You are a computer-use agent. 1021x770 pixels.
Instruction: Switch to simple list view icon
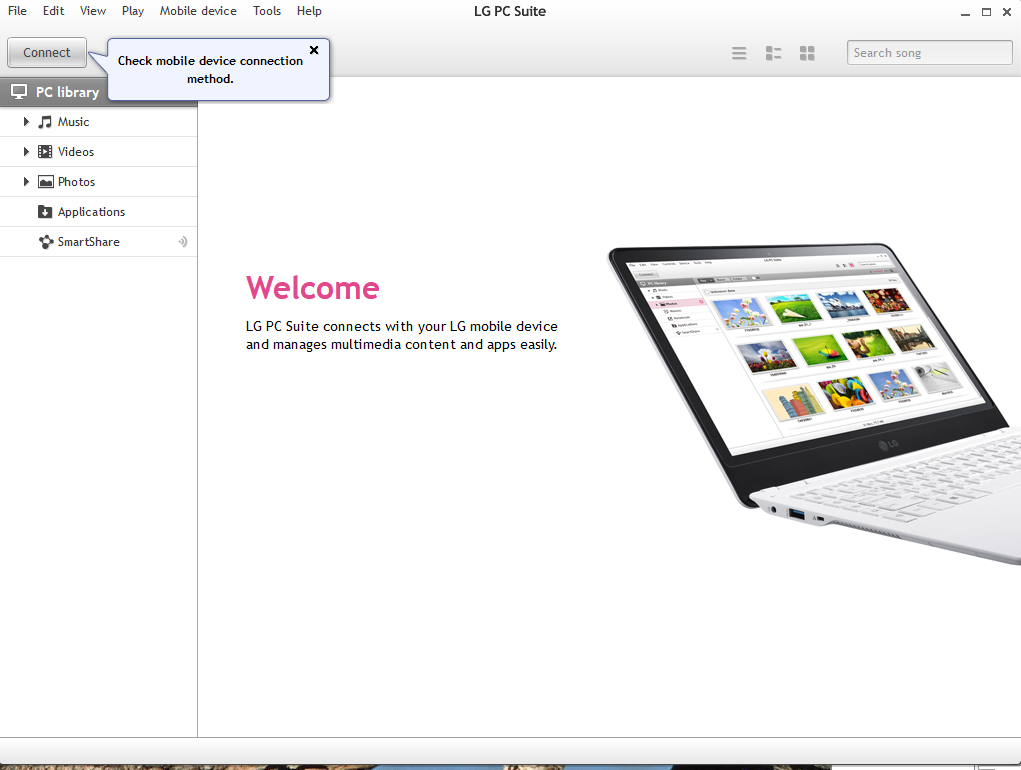[739, 53]
